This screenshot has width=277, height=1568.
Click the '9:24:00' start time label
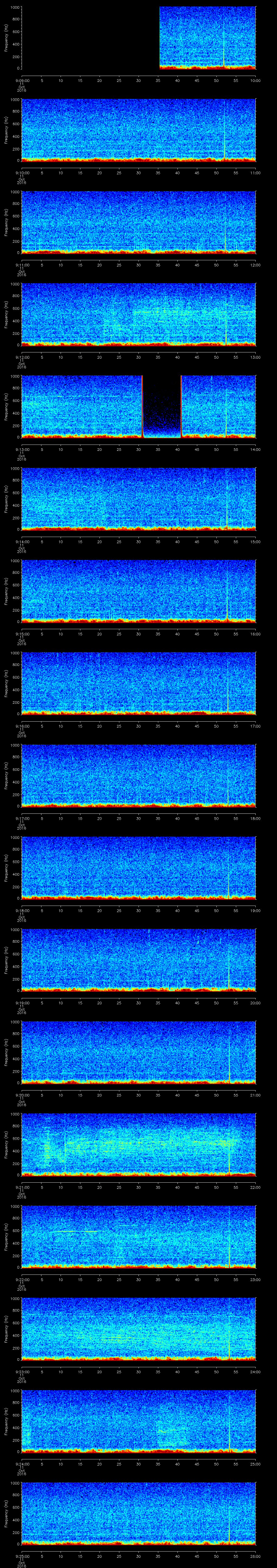click(22, 1464)
